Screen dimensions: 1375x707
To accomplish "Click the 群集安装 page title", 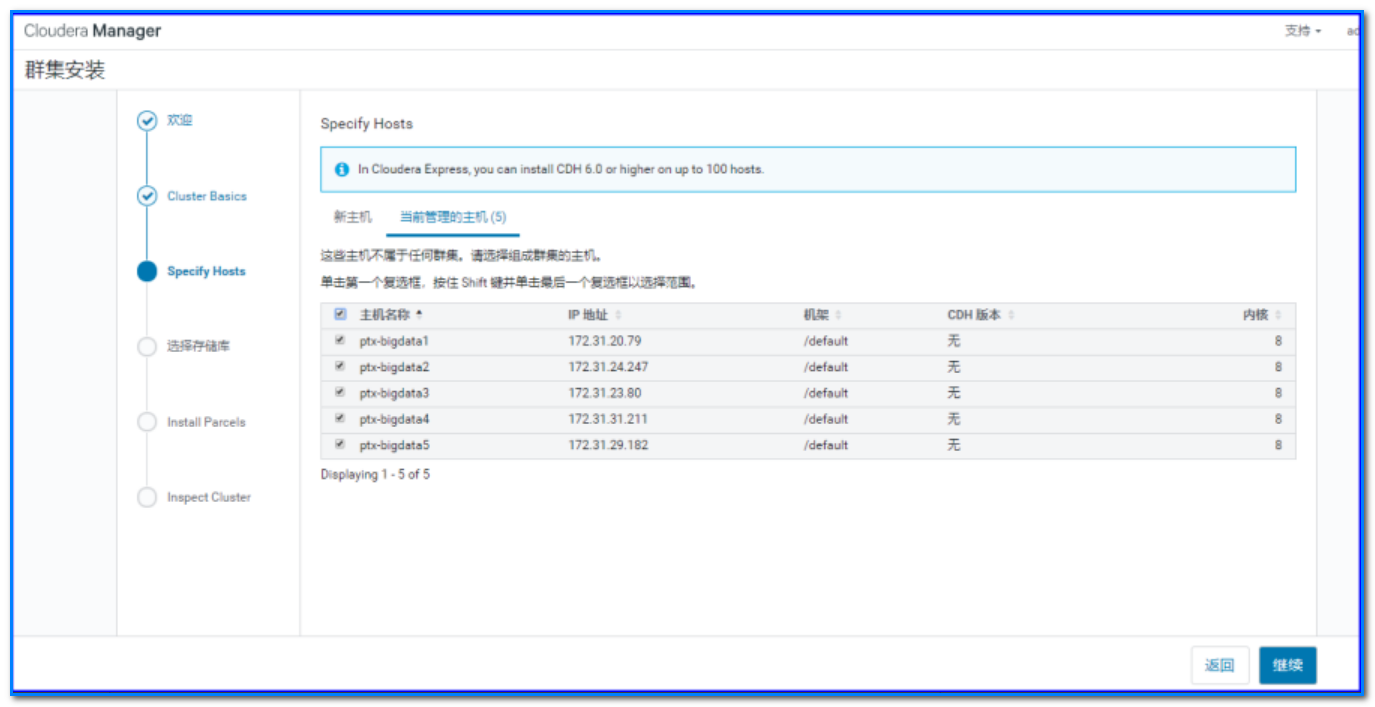I will click(65, 71).
